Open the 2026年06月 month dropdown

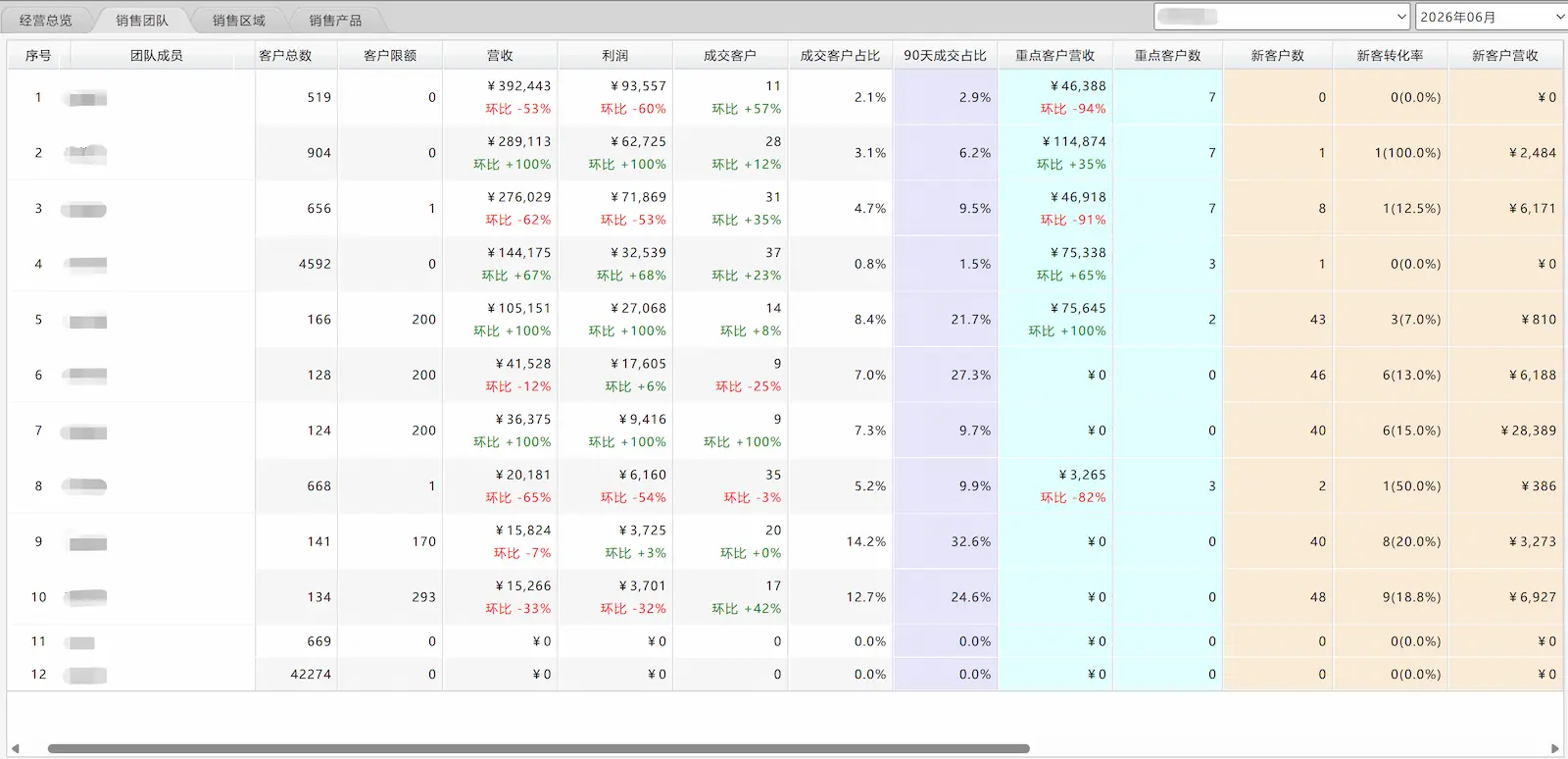(x=1491, y=17)
